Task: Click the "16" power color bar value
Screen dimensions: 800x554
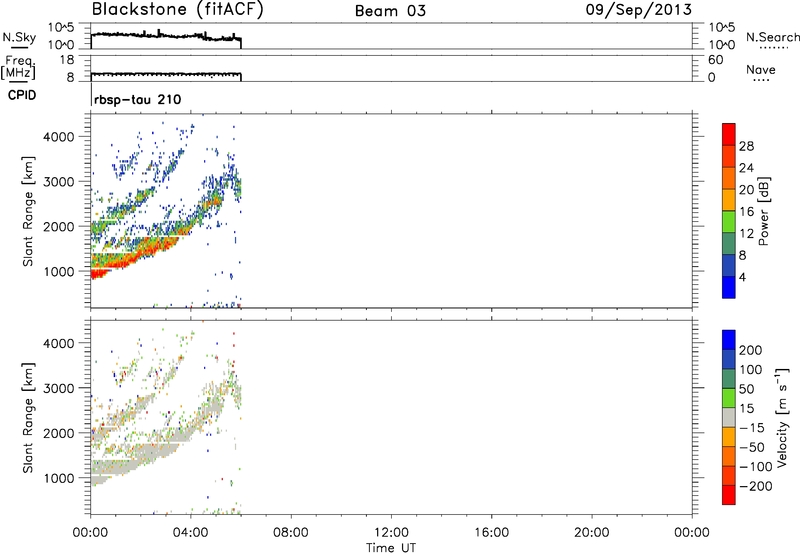Action: [x=746, y=212]
